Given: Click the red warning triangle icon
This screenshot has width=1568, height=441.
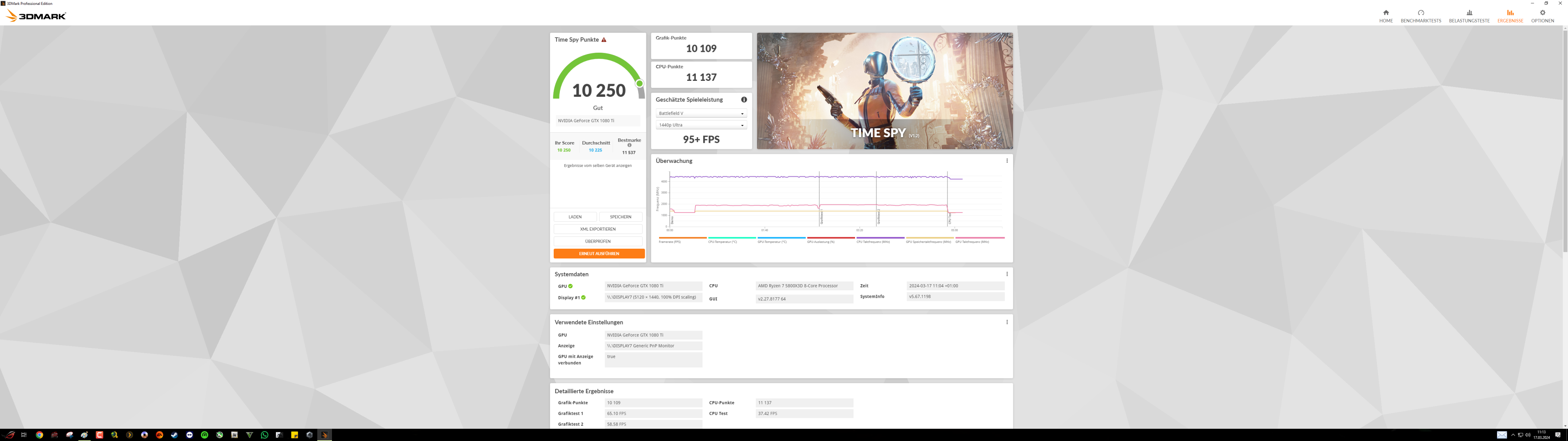Looking at the screenshot, I should click(x=604, y=40).
